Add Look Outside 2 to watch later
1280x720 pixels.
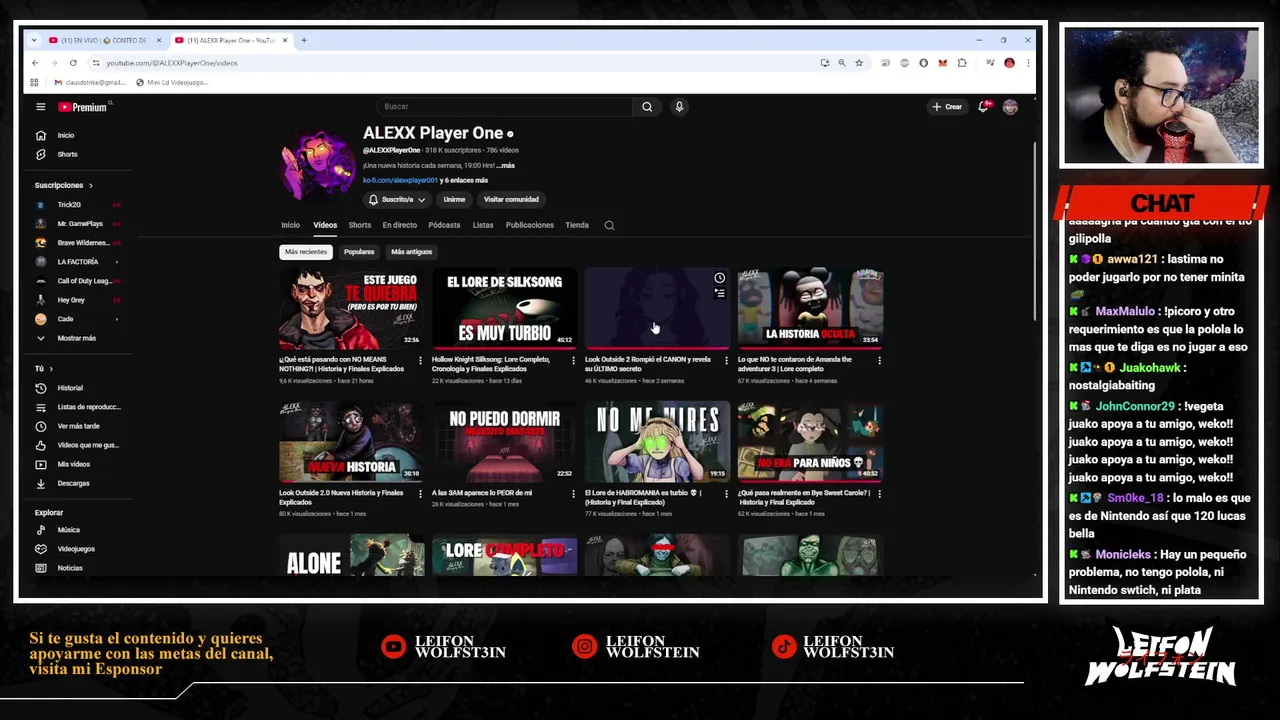click(719, 278)
